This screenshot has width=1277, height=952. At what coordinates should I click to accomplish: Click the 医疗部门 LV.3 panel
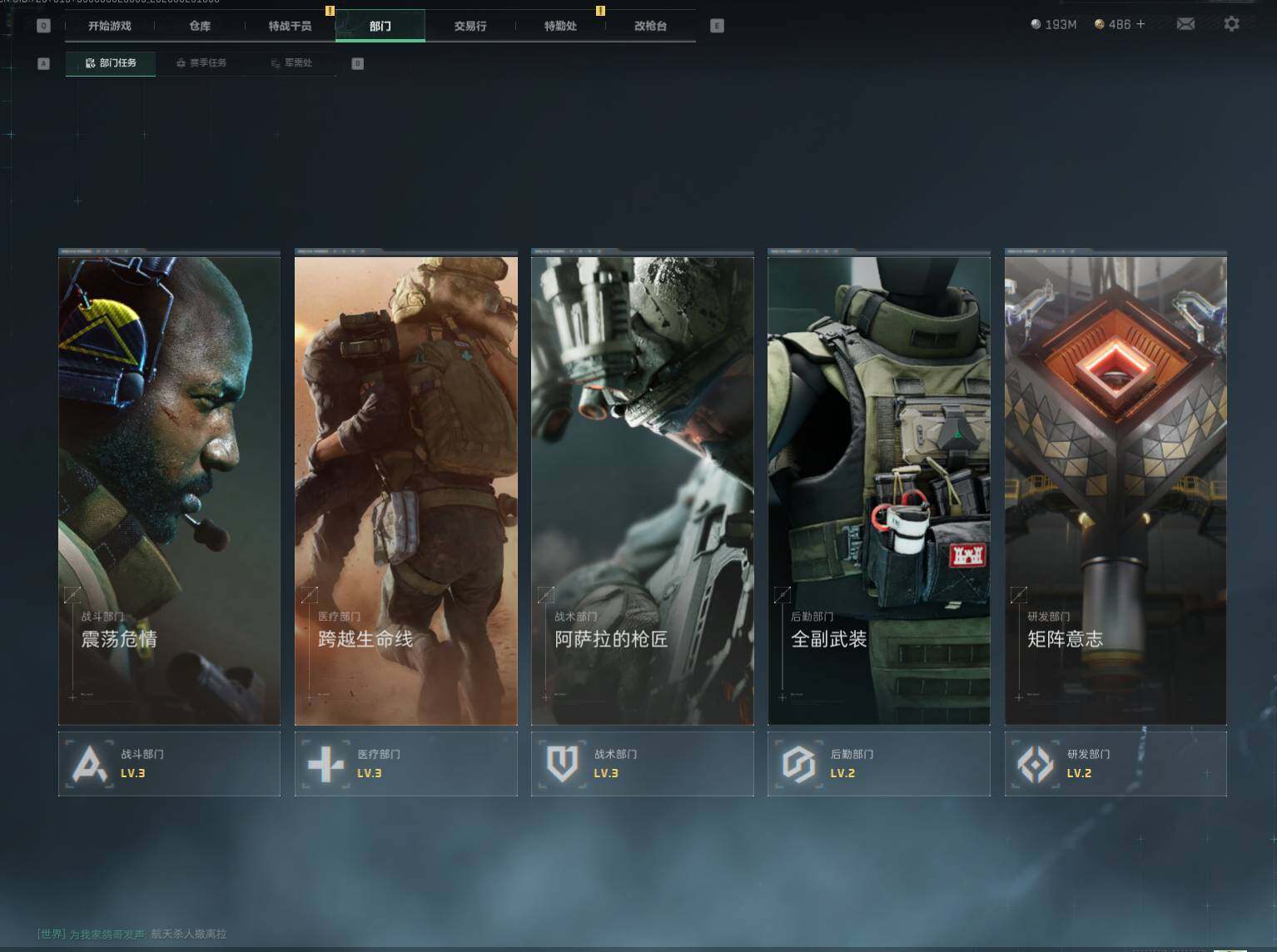406,764
